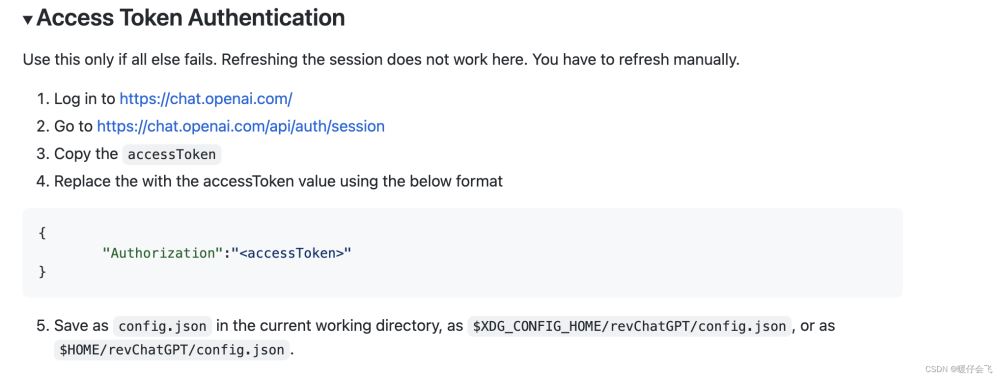Screen dimensions: 1000x378
Task: Click step 2 "Go to" text
Action: click(x=73, y=126)
